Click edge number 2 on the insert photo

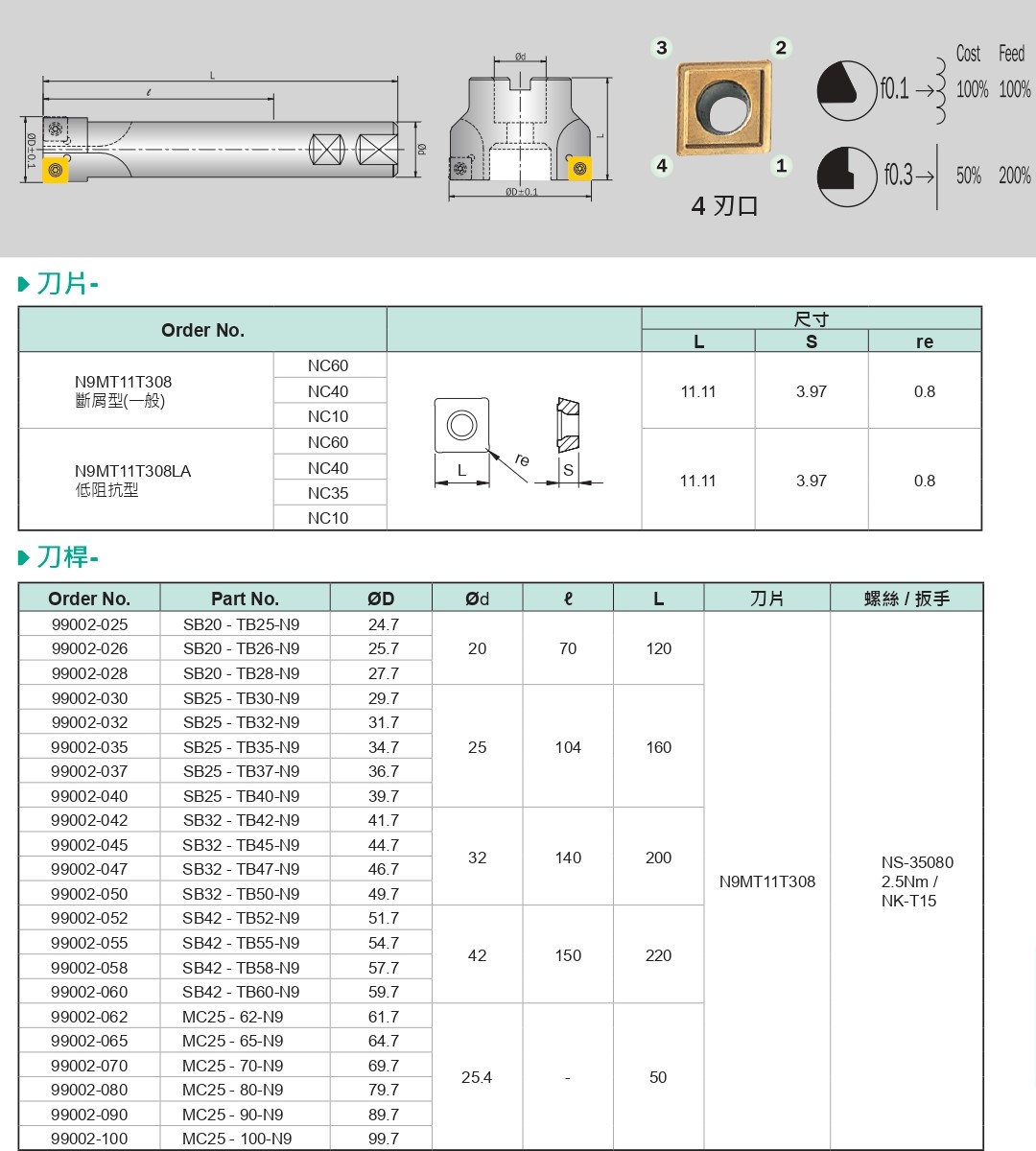point(781,48)
